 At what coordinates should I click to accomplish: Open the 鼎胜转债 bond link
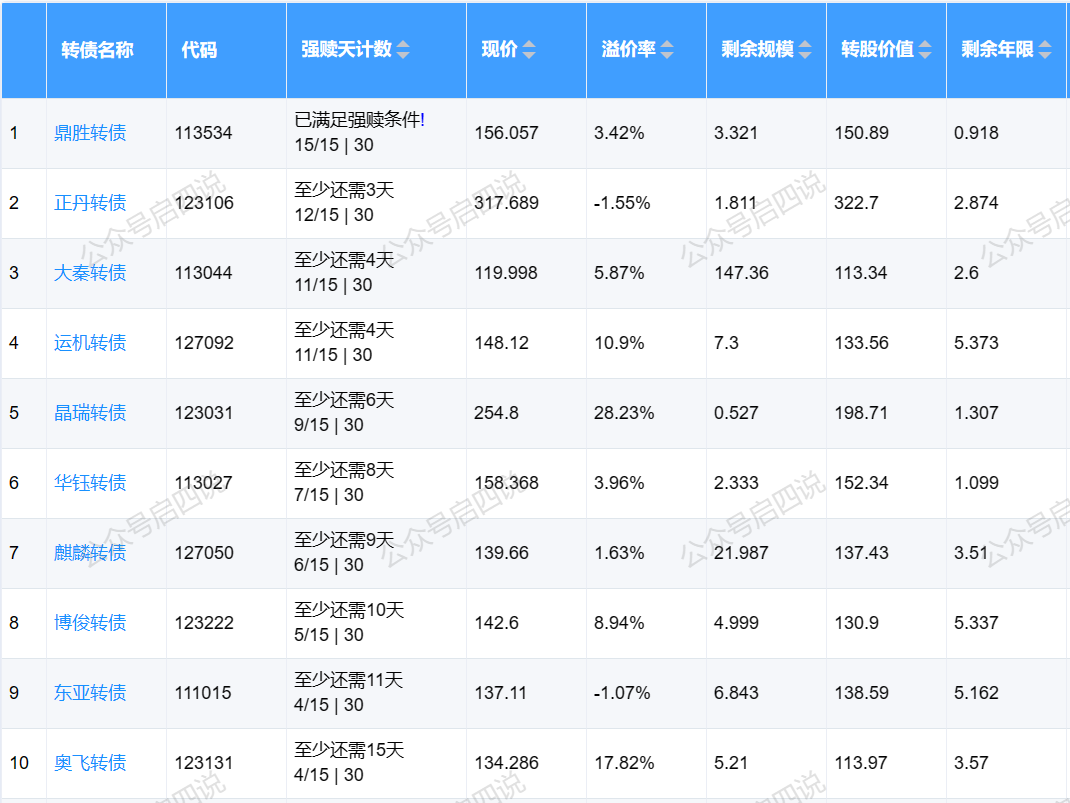(90, 133)
